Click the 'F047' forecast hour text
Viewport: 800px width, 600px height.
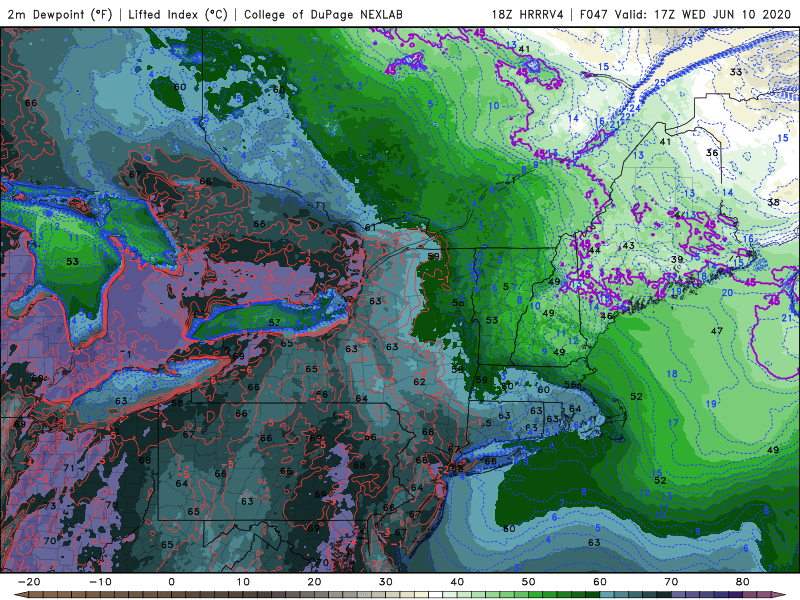pyautogui.click(x=595, y=14)
